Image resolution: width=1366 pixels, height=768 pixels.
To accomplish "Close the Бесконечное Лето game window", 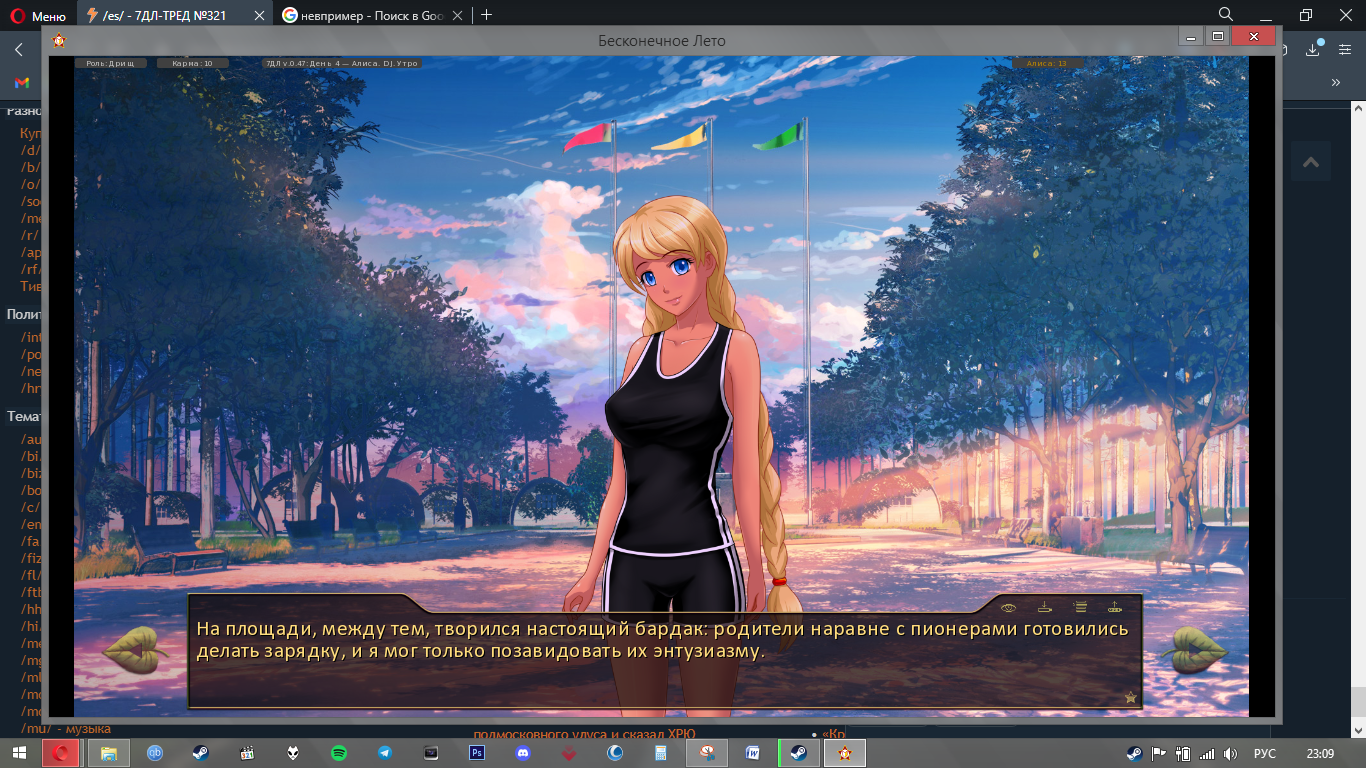I will pos(1253,36).
